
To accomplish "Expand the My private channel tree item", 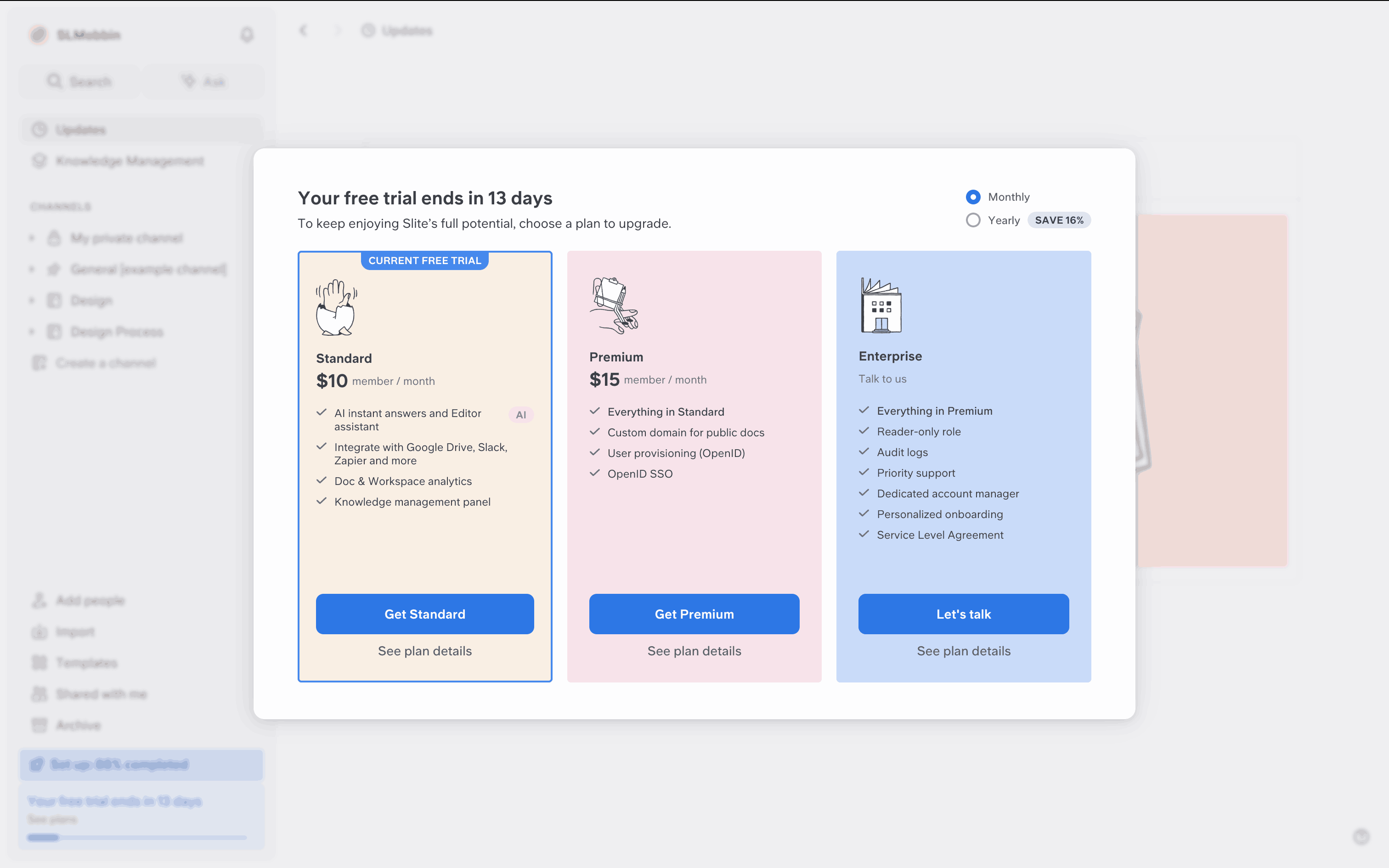I will point(32,238).
